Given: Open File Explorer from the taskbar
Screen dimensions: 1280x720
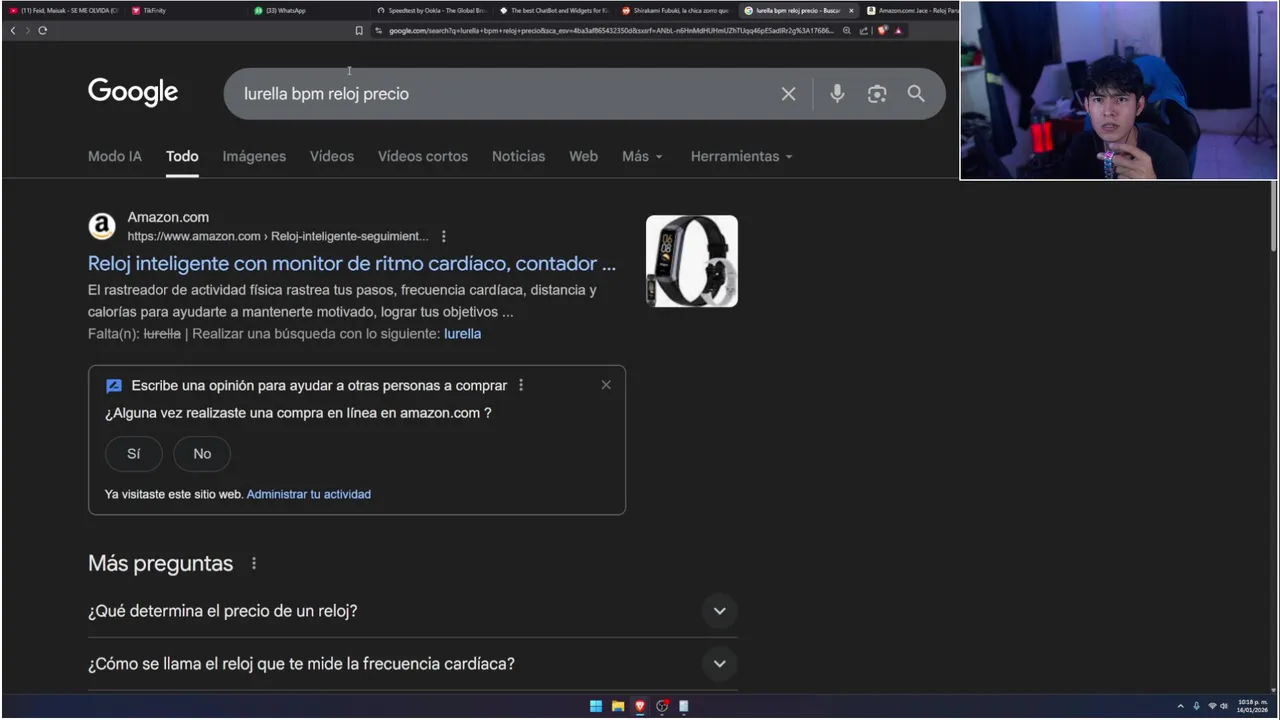Looking at the screenshot, I should click(618, 706).
